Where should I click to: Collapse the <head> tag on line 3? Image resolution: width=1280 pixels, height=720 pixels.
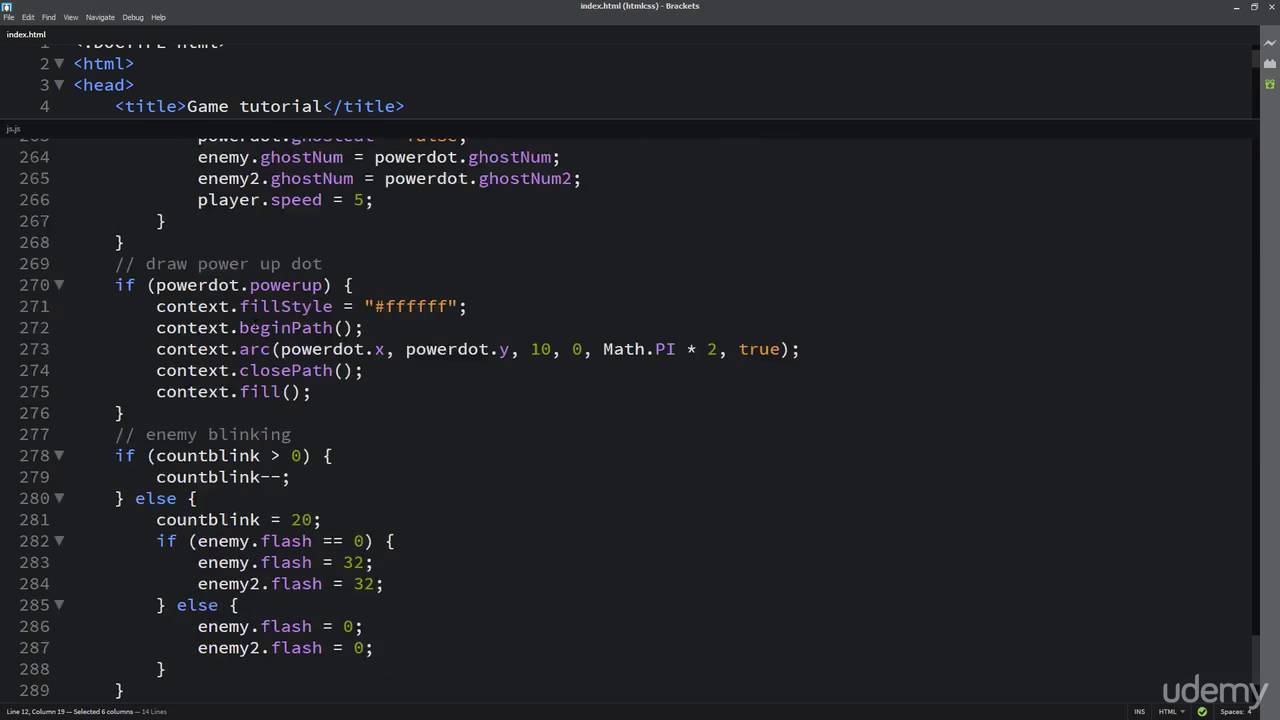[x=59, y=84]
